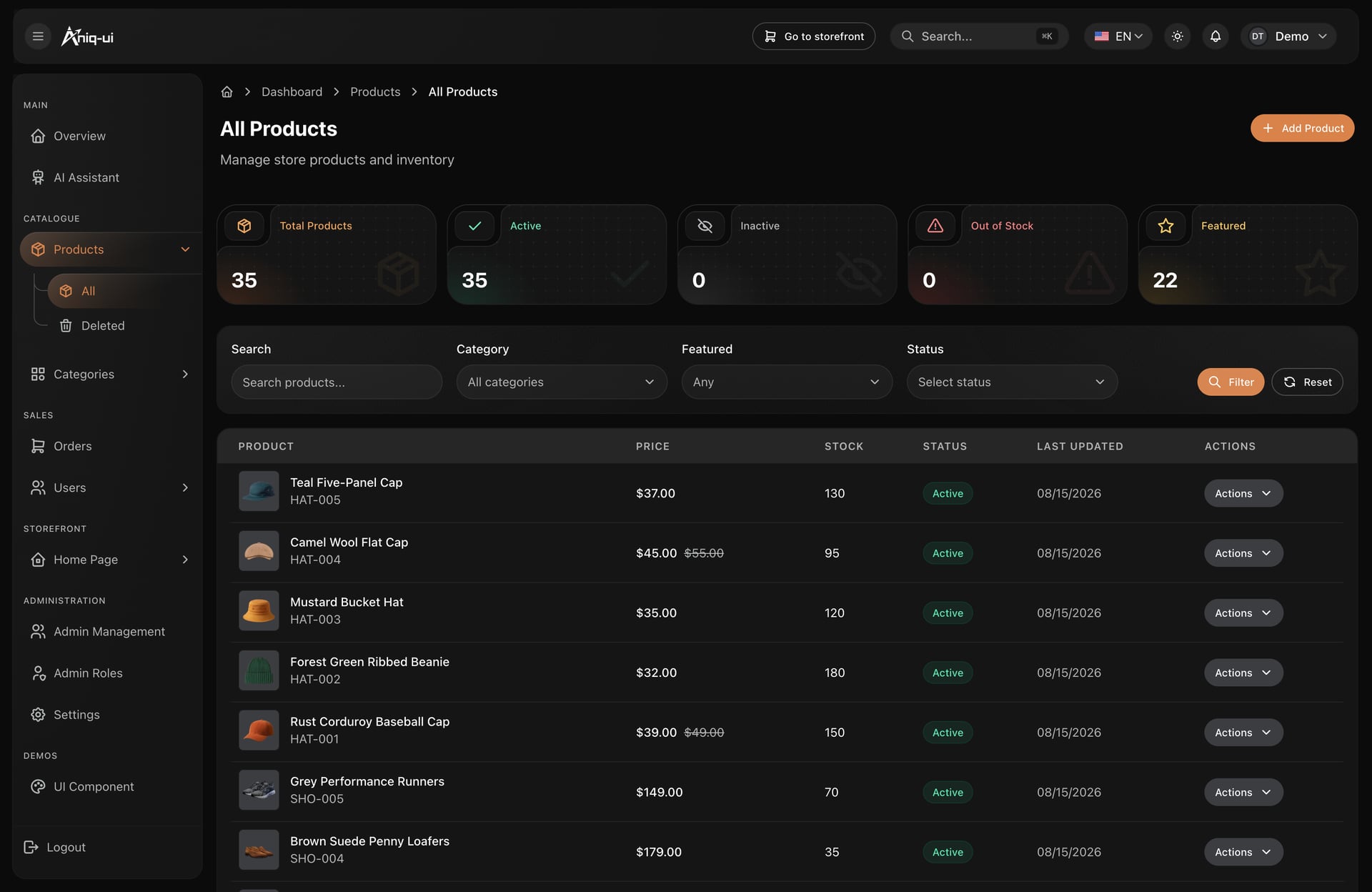This screenshot has width=1372, height=892.
Task: Click the Active checkmark card icon
Action: pos(474,226)
